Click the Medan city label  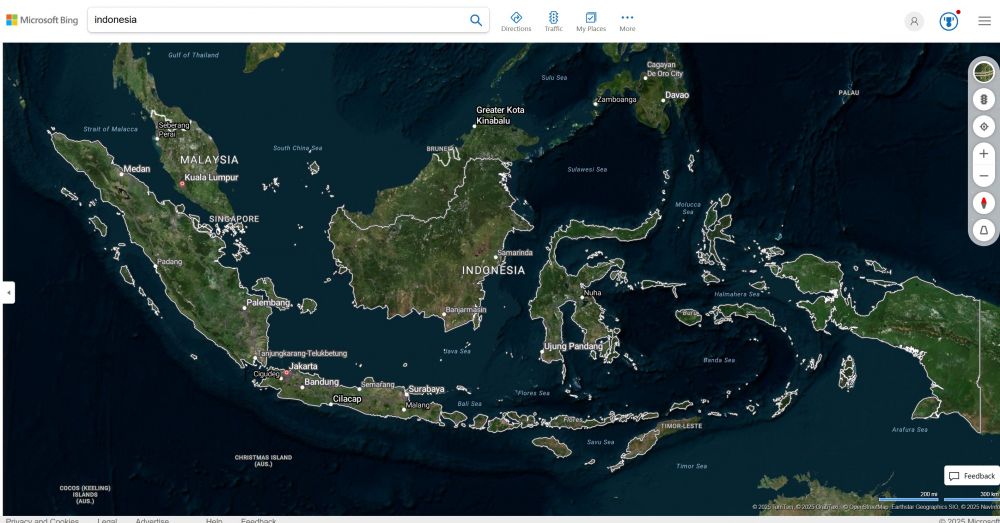[136, 169]
